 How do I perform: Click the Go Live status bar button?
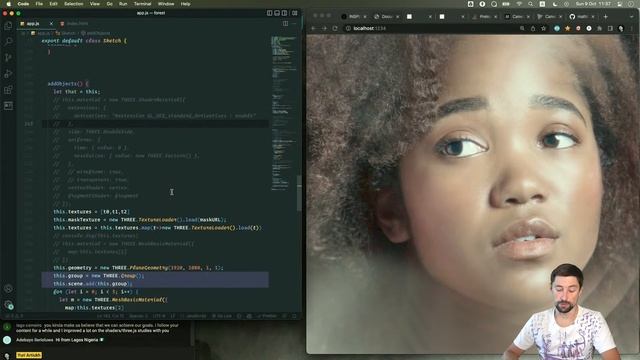(x=223, y=316)
